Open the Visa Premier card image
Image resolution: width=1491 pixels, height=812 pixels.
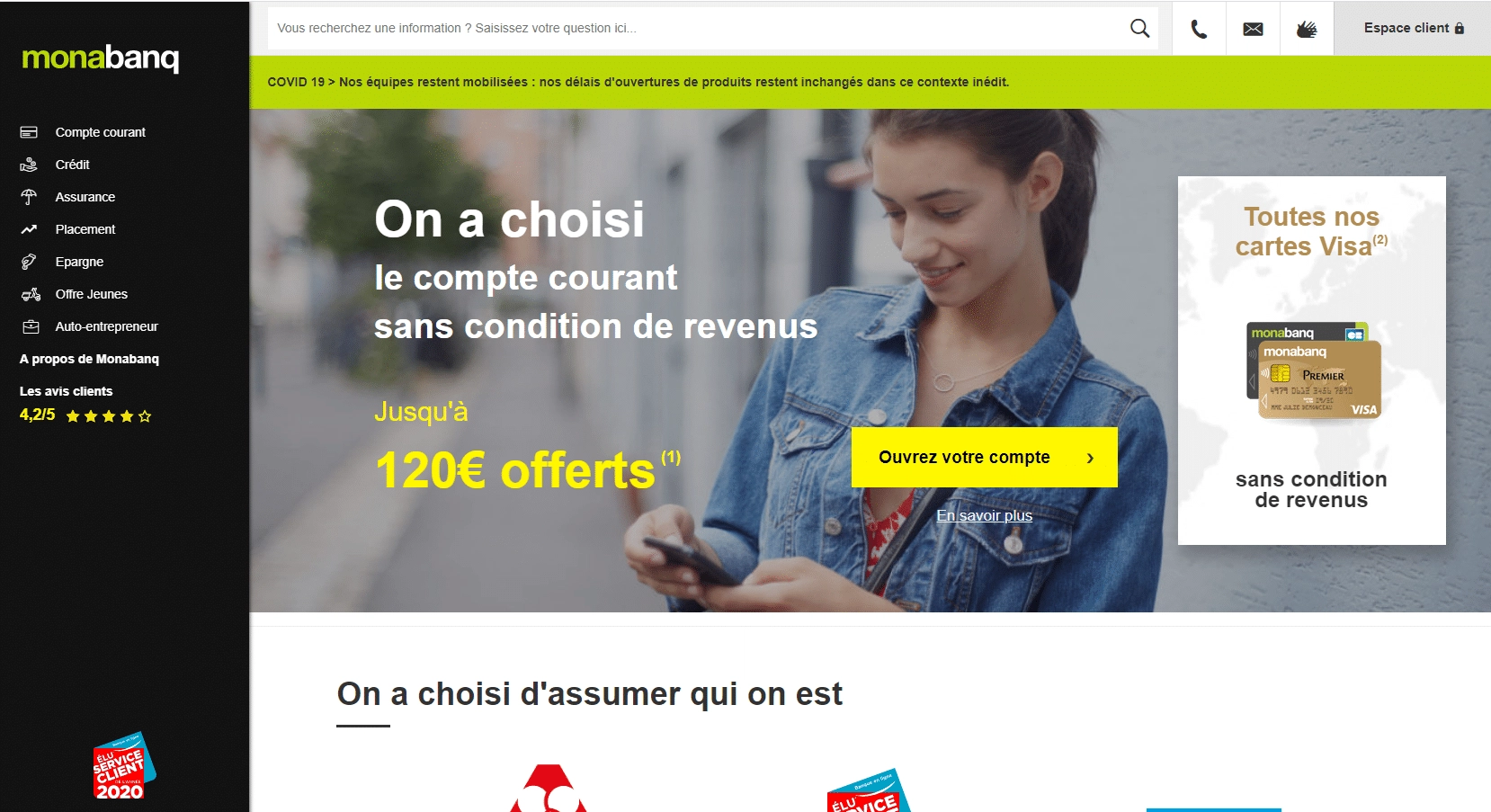[1313, 371]
